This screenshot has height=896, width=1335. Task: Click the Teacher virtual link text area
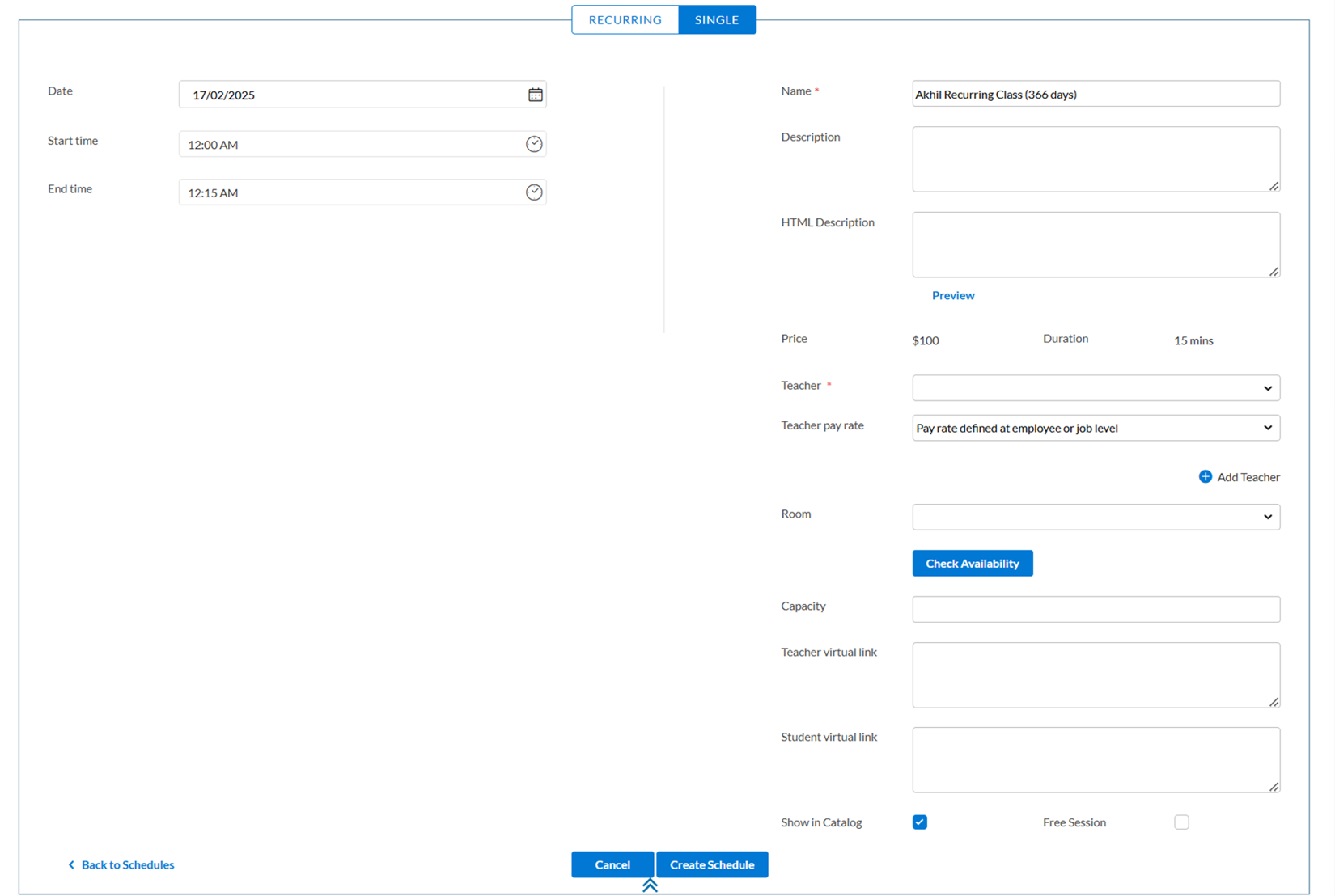pos(1096,675)
